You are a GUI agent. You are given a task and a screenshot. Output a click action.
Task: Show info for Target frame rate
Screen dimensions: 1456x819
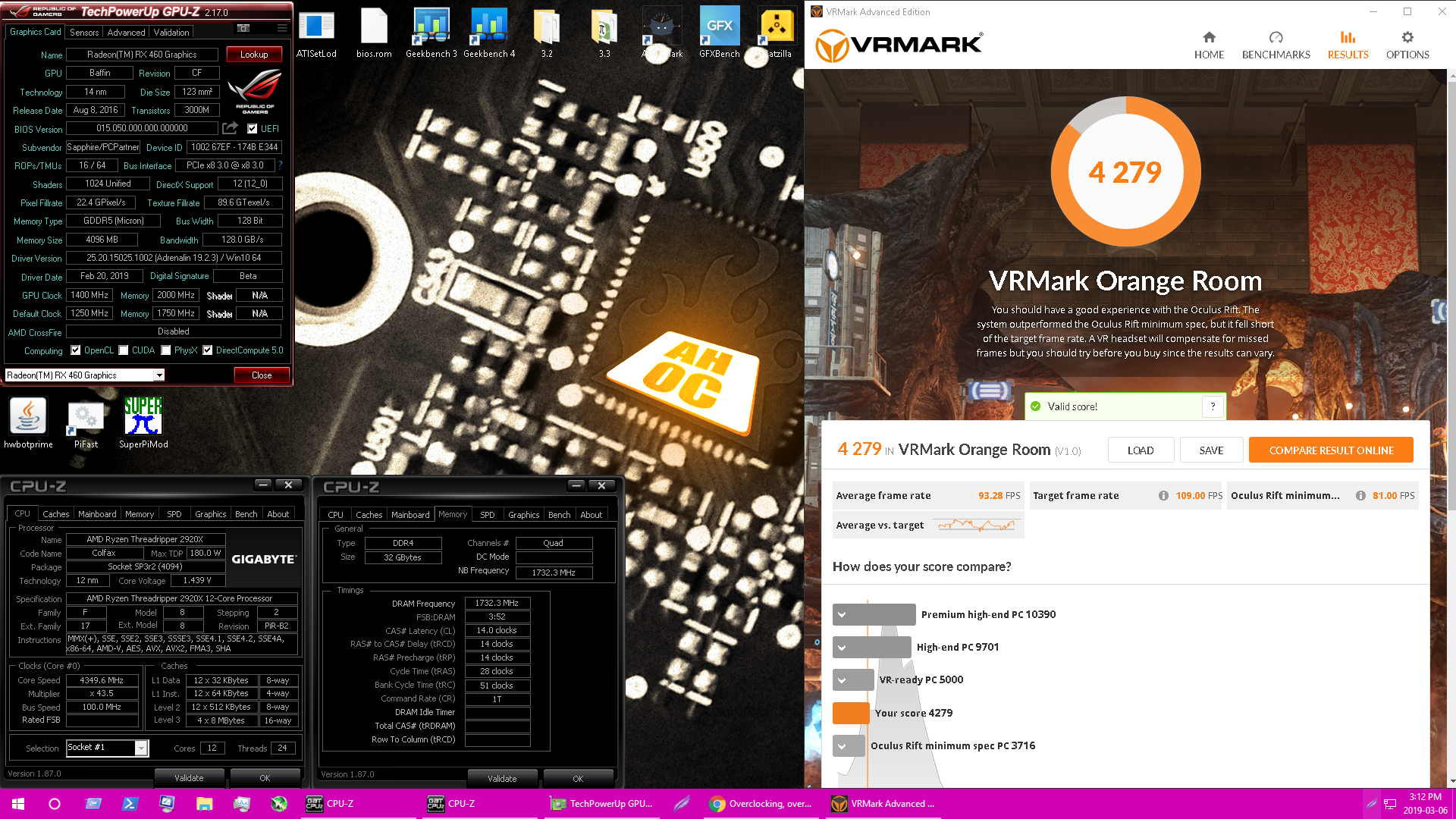(x=1163, y=495)
